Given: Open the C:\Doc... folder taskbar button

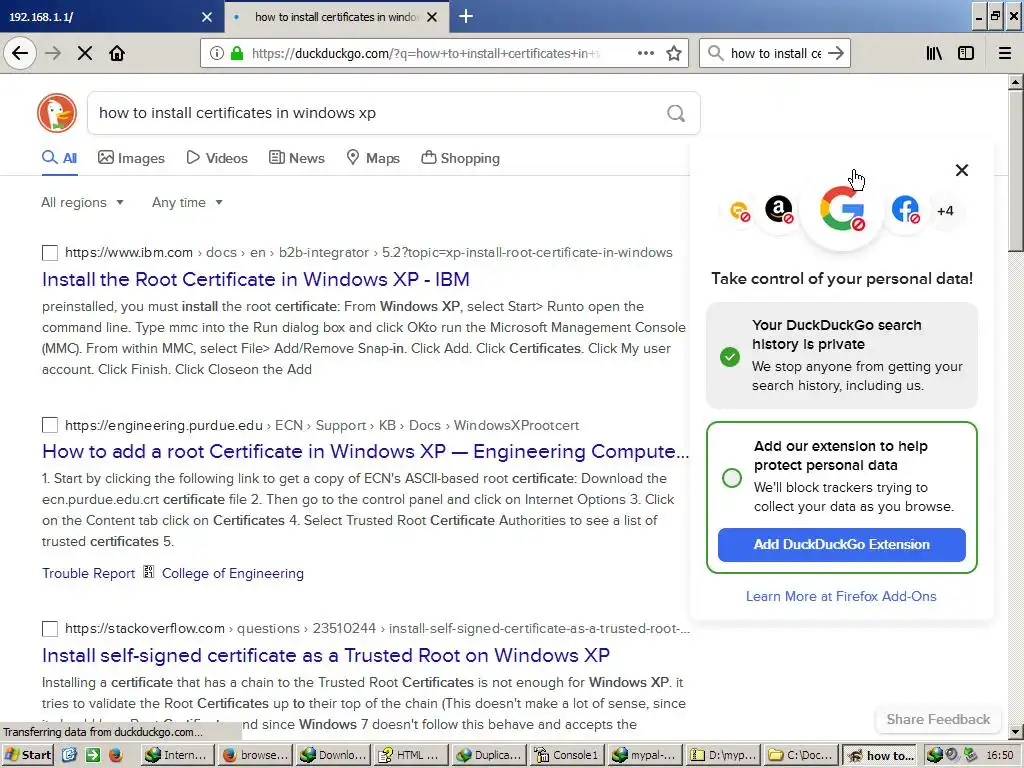Looking at the screenshot, I should 800,755.
